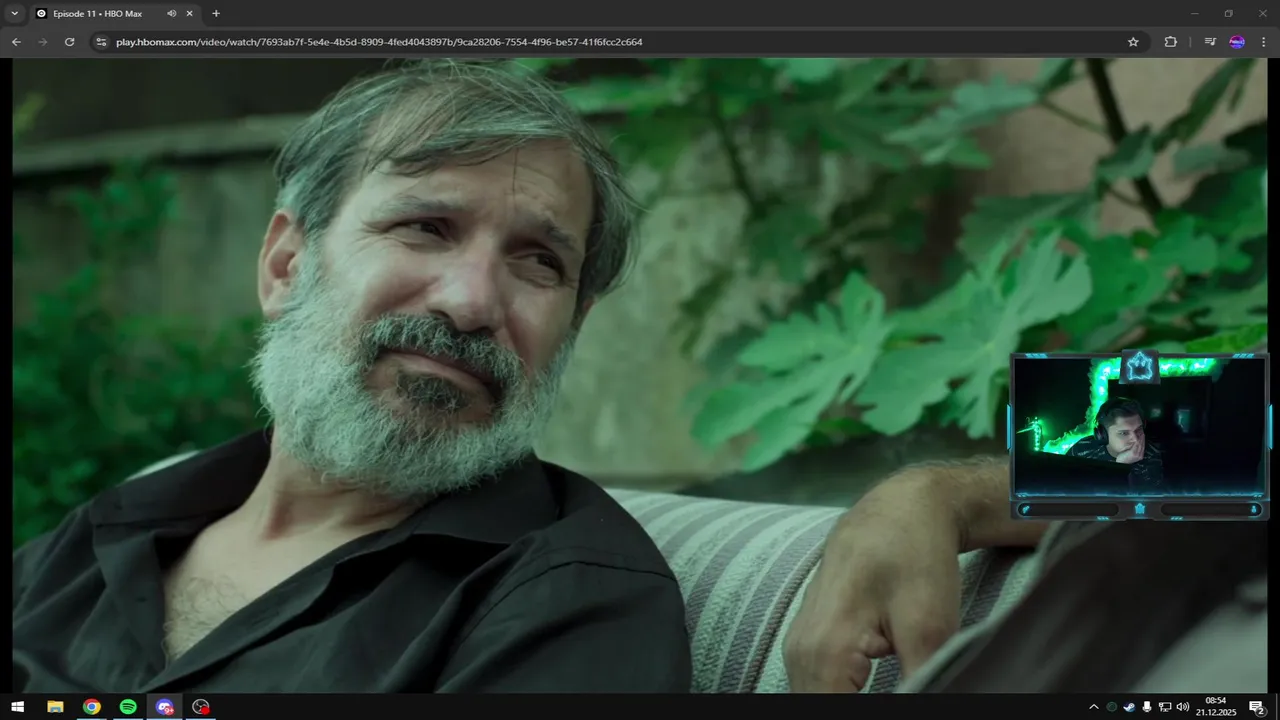
Task: Switch to Chrome in the taskbar
Action: click(x=91, y=707)
